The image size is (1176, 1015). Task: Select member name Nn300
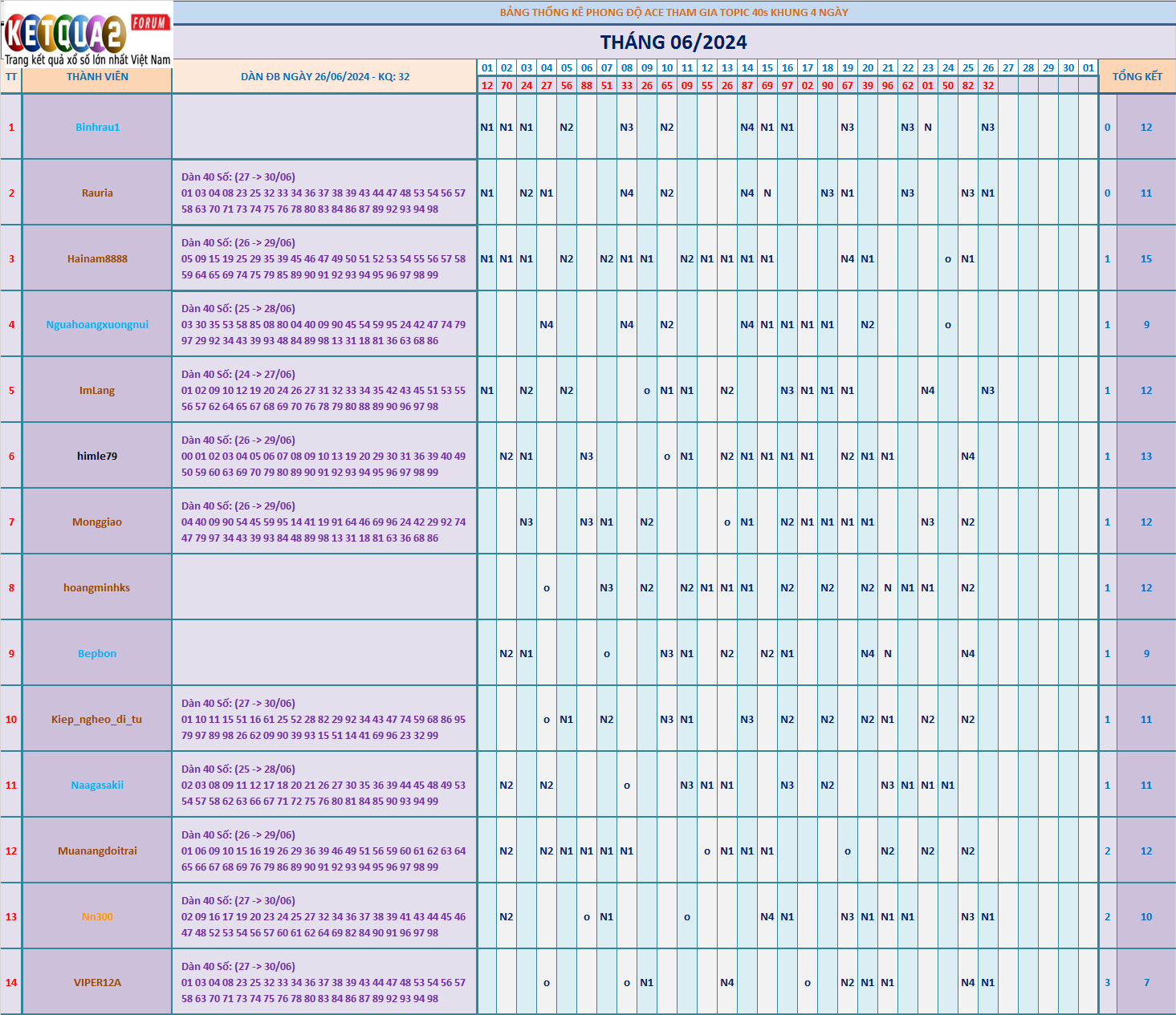tap(97, 916)
